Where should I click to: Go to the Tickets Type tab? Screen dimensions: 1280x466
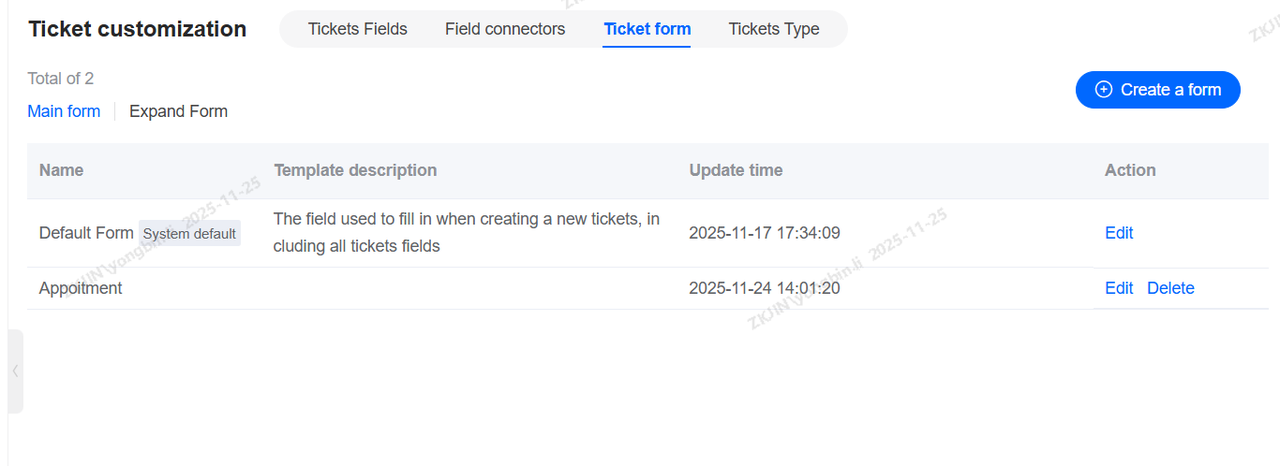click(x=774, y=29)
